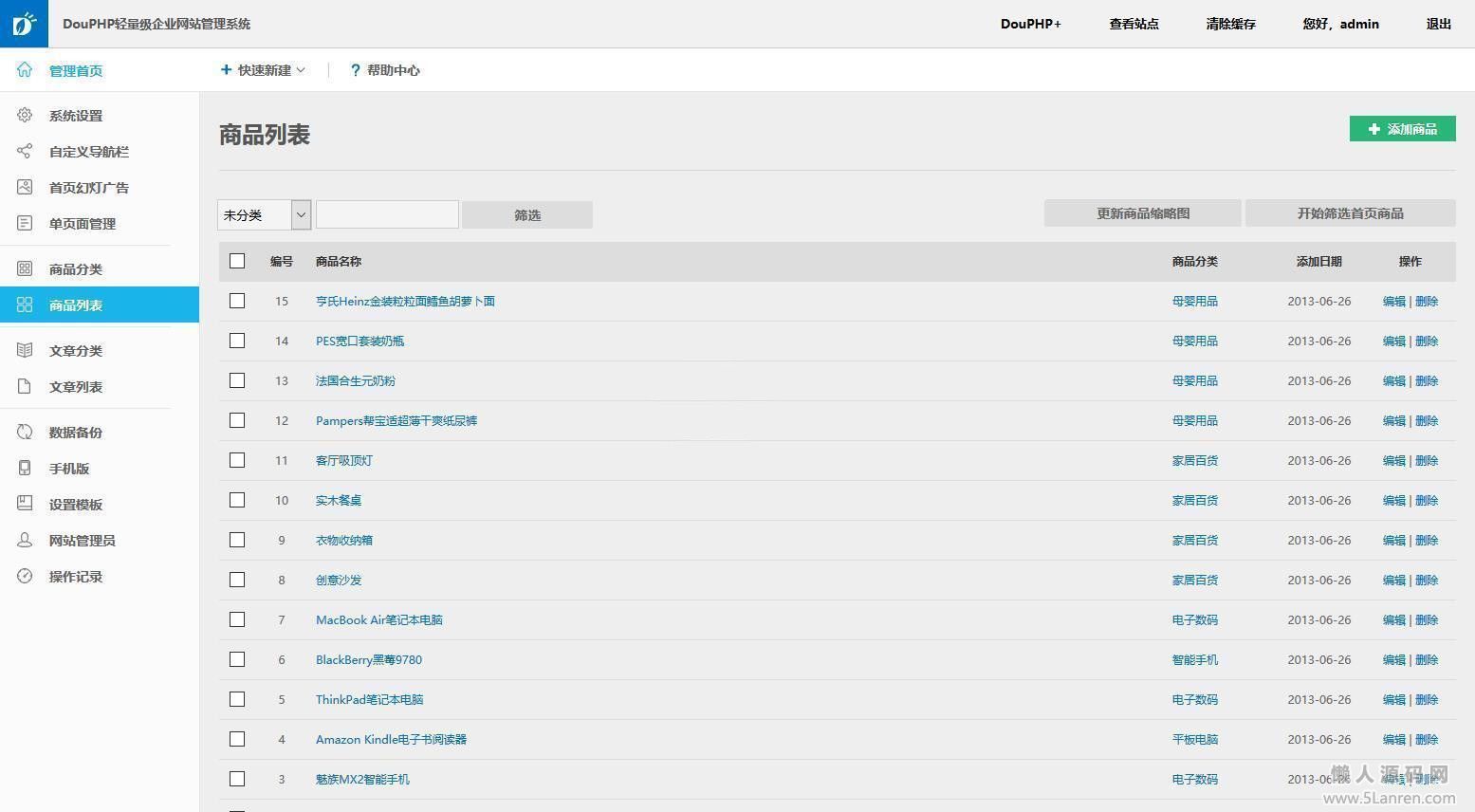
Task: Click the 开始筛选首页商品 button
Action: pyautogui.click(x=1351, y=213)
